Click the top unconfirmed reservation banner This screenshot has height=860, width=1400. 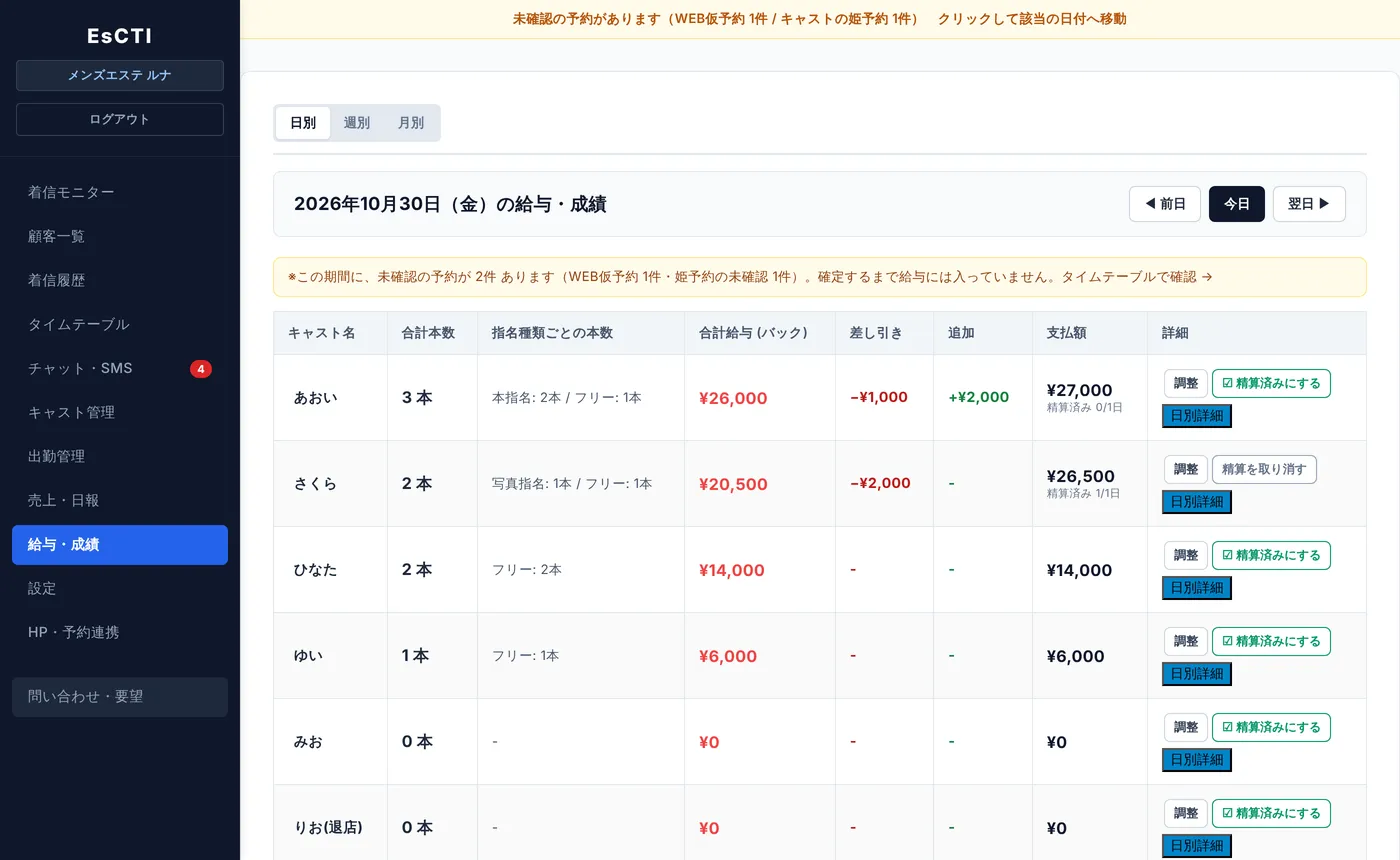pyautogui.click(x=820, y=19)
